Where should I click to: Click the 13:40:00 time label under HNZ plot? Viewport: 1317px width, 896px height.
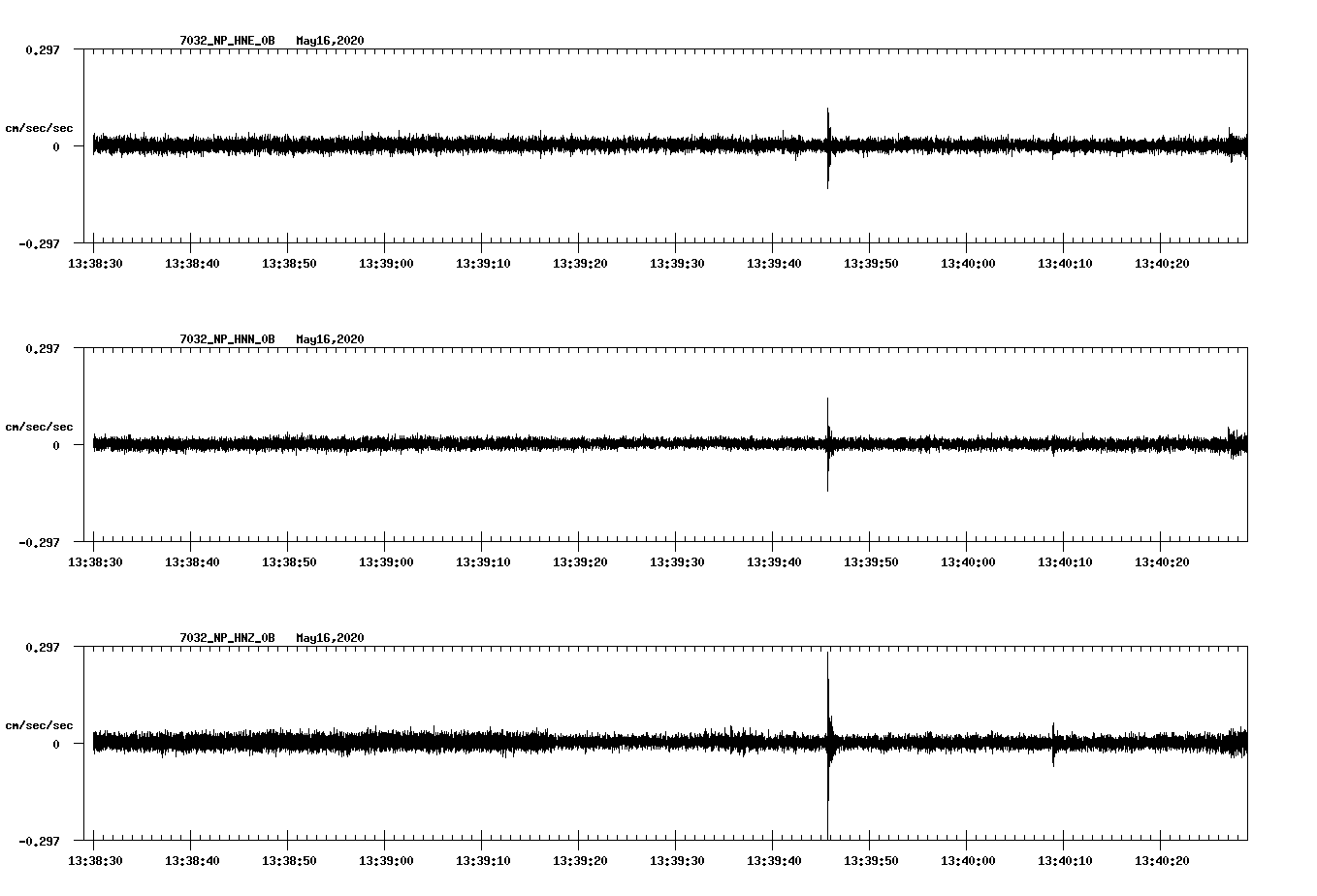click(968, 861)
